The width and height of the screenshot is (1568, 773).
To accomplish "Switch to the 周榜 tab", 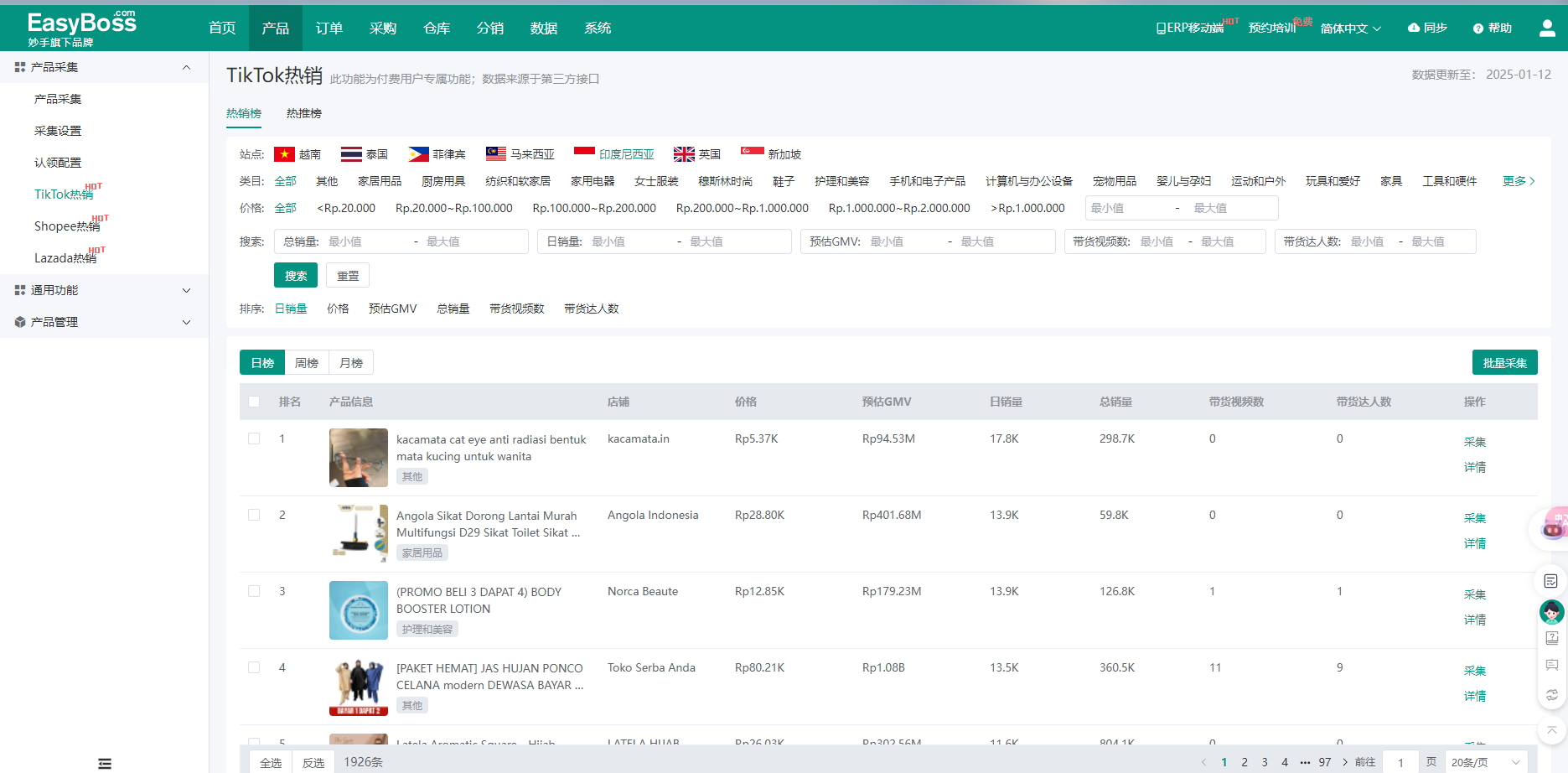I will tap(307, 363).
